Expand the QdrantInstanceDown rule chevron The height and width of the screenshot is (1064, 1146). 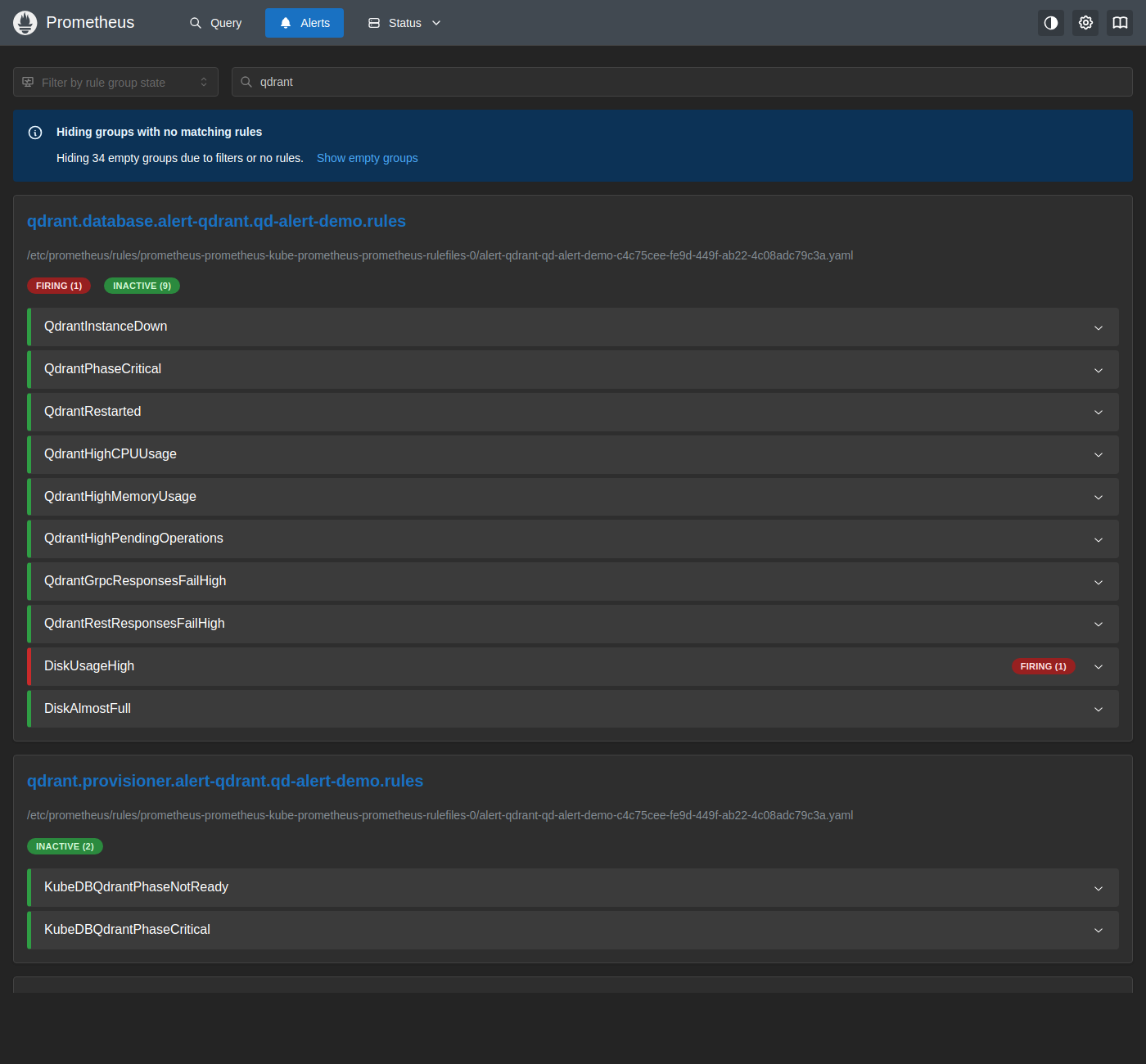click(1099, 327)
